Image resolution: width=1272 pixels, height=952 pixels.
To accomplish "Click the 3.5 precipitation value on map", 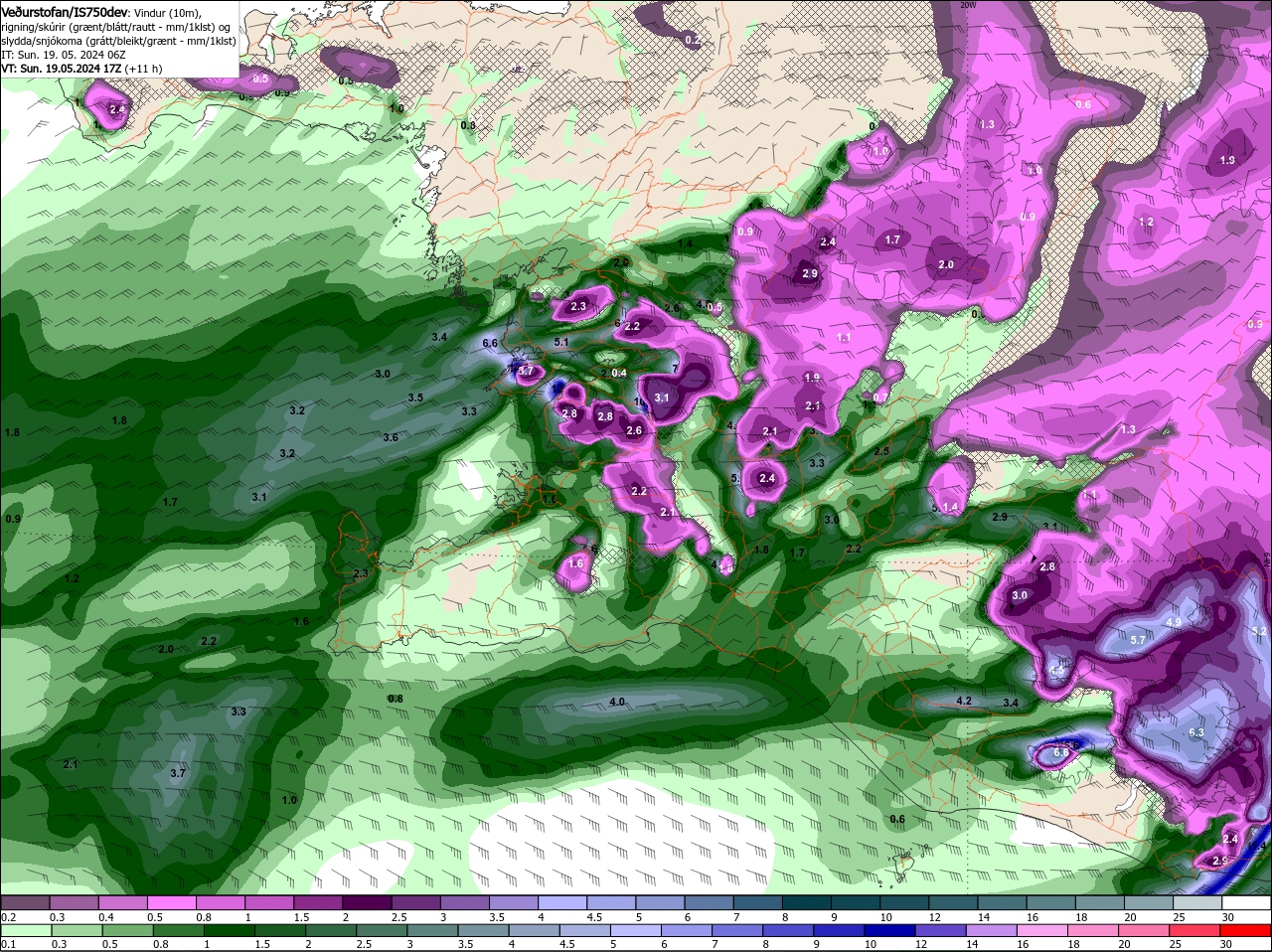I will [415, 397].
